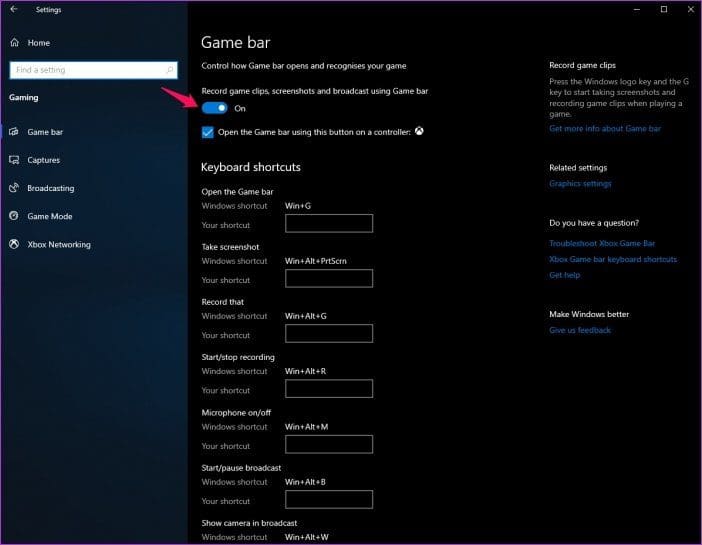Click the Win+Alt+B shortcut text
Viewport: 702px width, 545px height.
coord(305,482)
